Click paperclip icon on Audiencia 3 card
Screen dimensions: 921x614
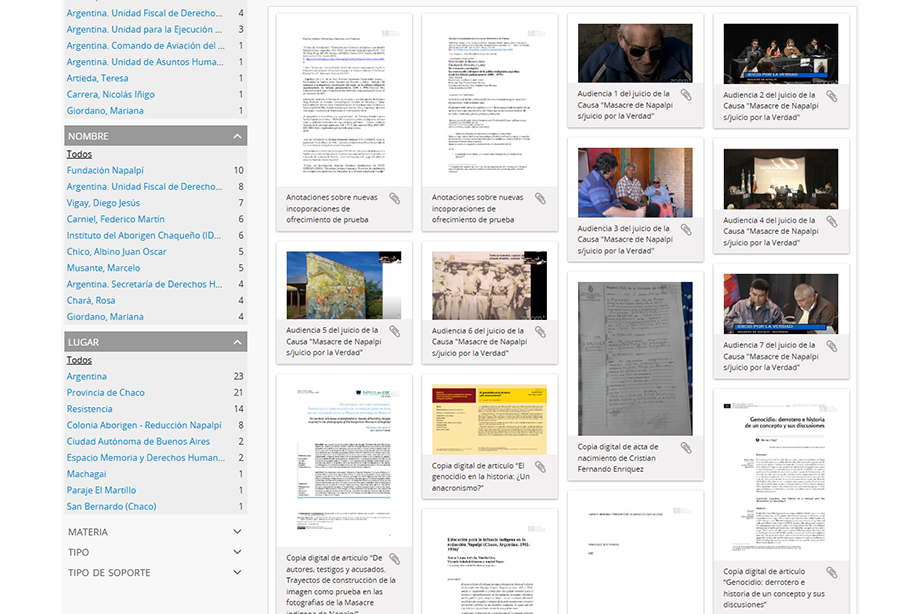(x=686, y=230)
